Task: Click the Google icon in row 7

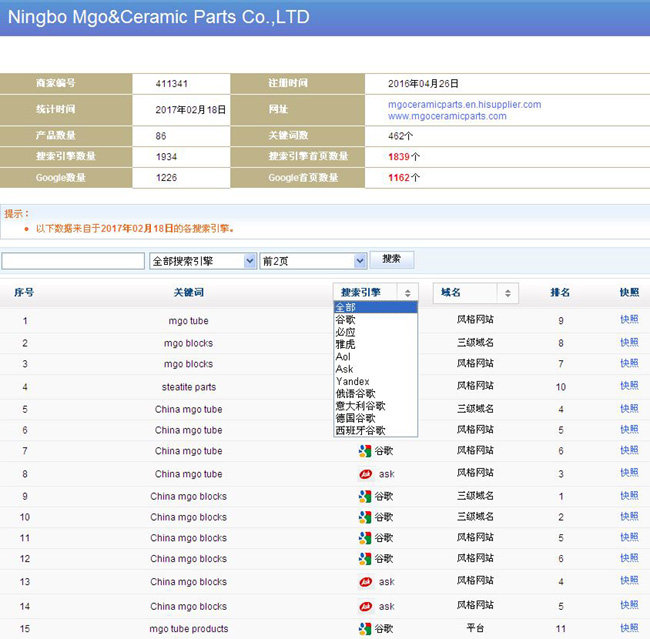Action: (x=365, y=451)
